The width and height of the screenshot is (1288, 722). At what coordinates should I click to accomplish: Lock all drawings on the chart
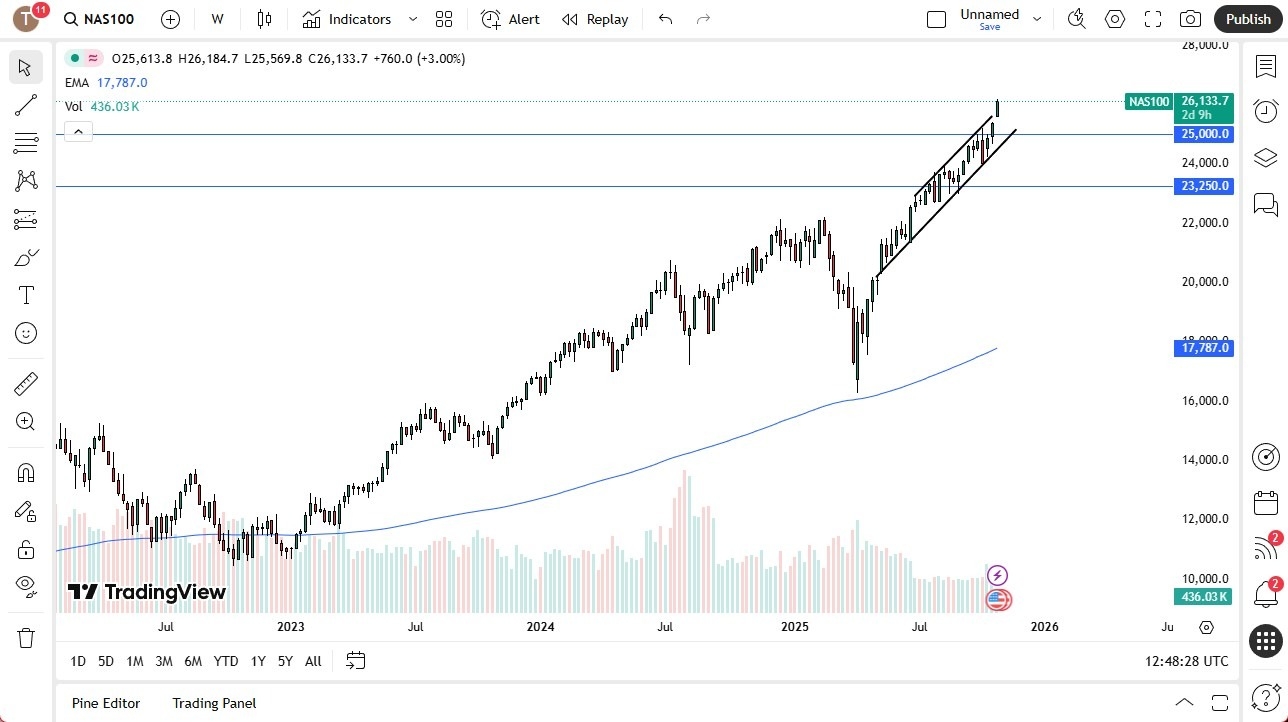[x=26, y=549]
